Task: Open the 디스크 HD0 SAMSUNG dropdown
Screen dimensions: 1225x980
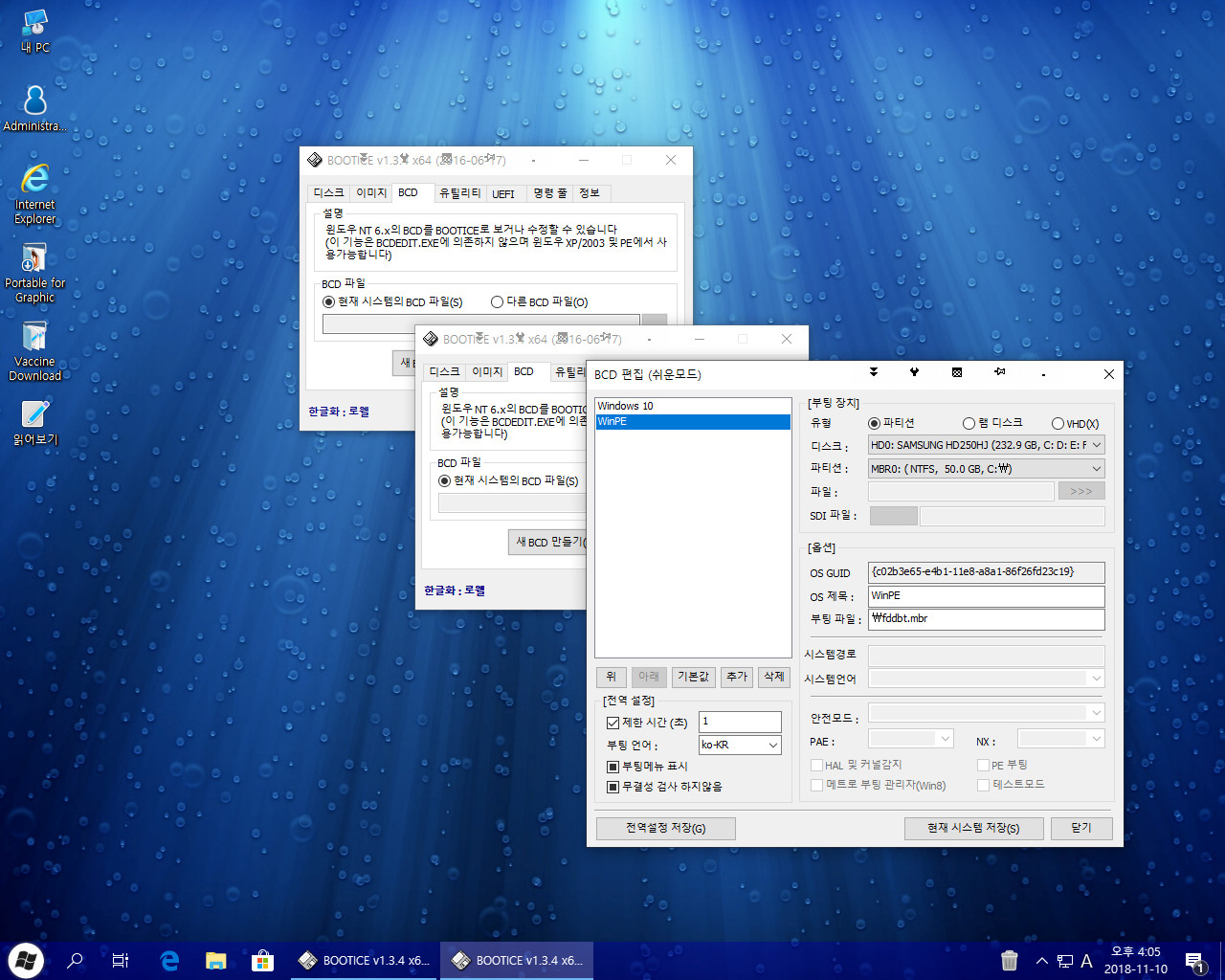Action: point(987,445)
